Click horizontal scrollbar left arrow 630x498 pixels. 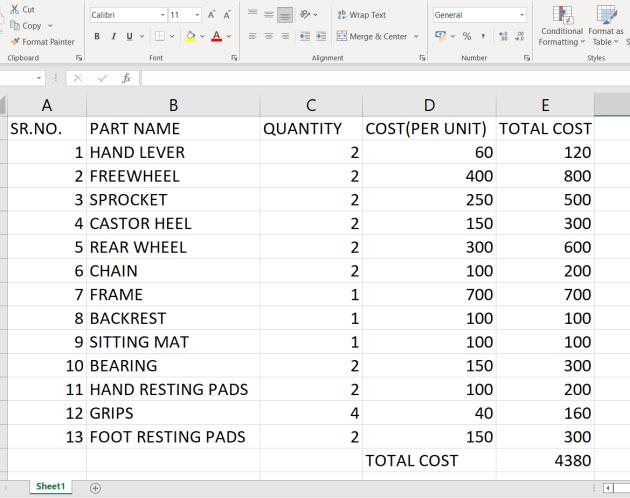click(608, 488)
